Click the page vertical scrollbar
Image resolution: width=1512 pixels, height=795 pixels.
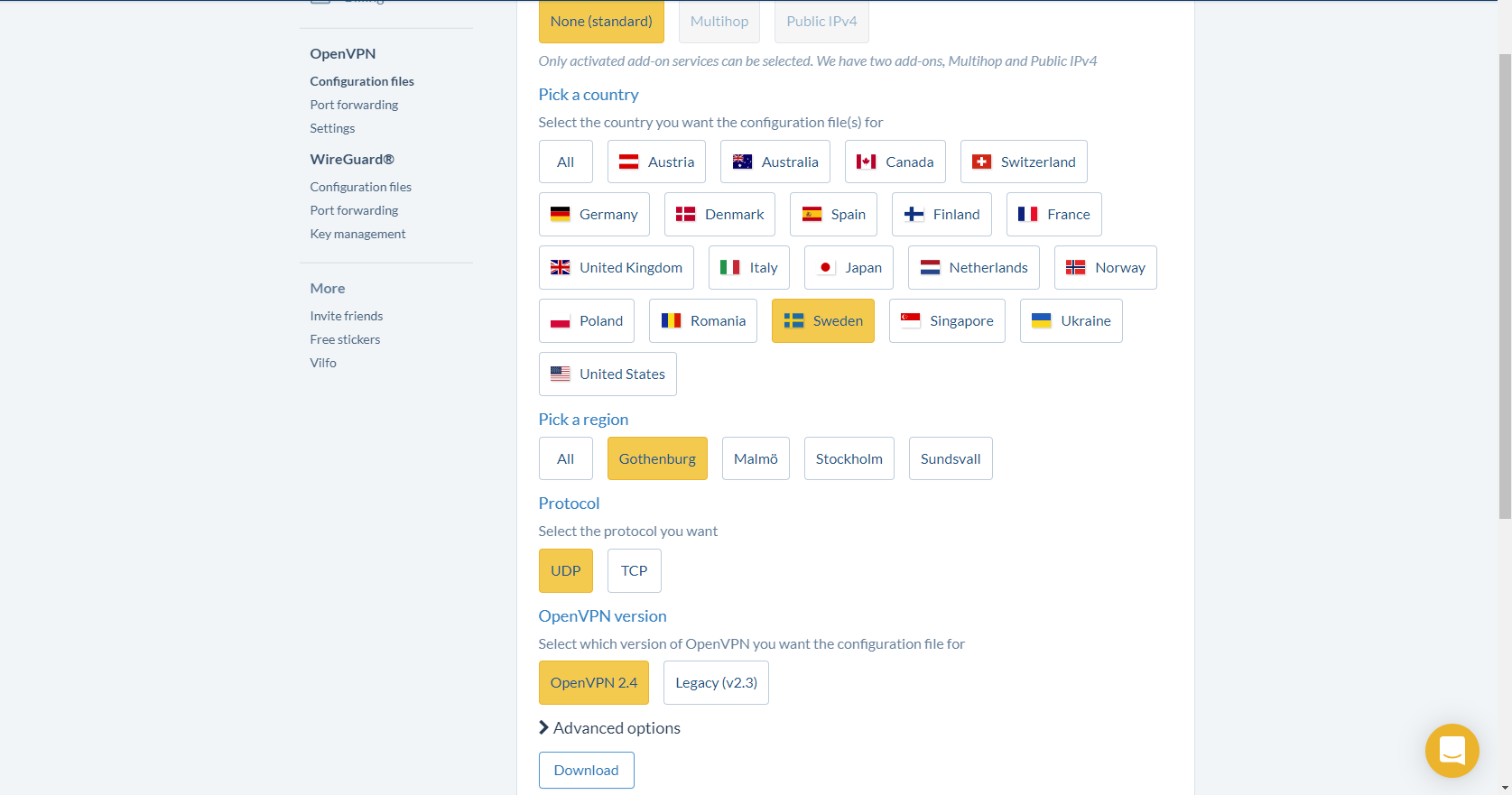(x=1505, y=284)
